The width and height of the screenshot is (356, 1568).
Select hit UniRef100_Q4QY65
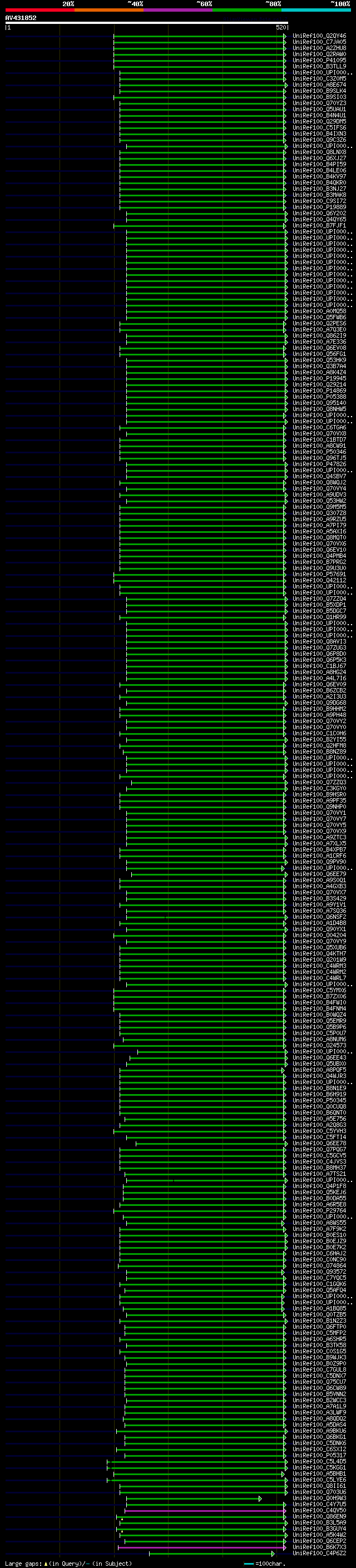tap(319, 220)
